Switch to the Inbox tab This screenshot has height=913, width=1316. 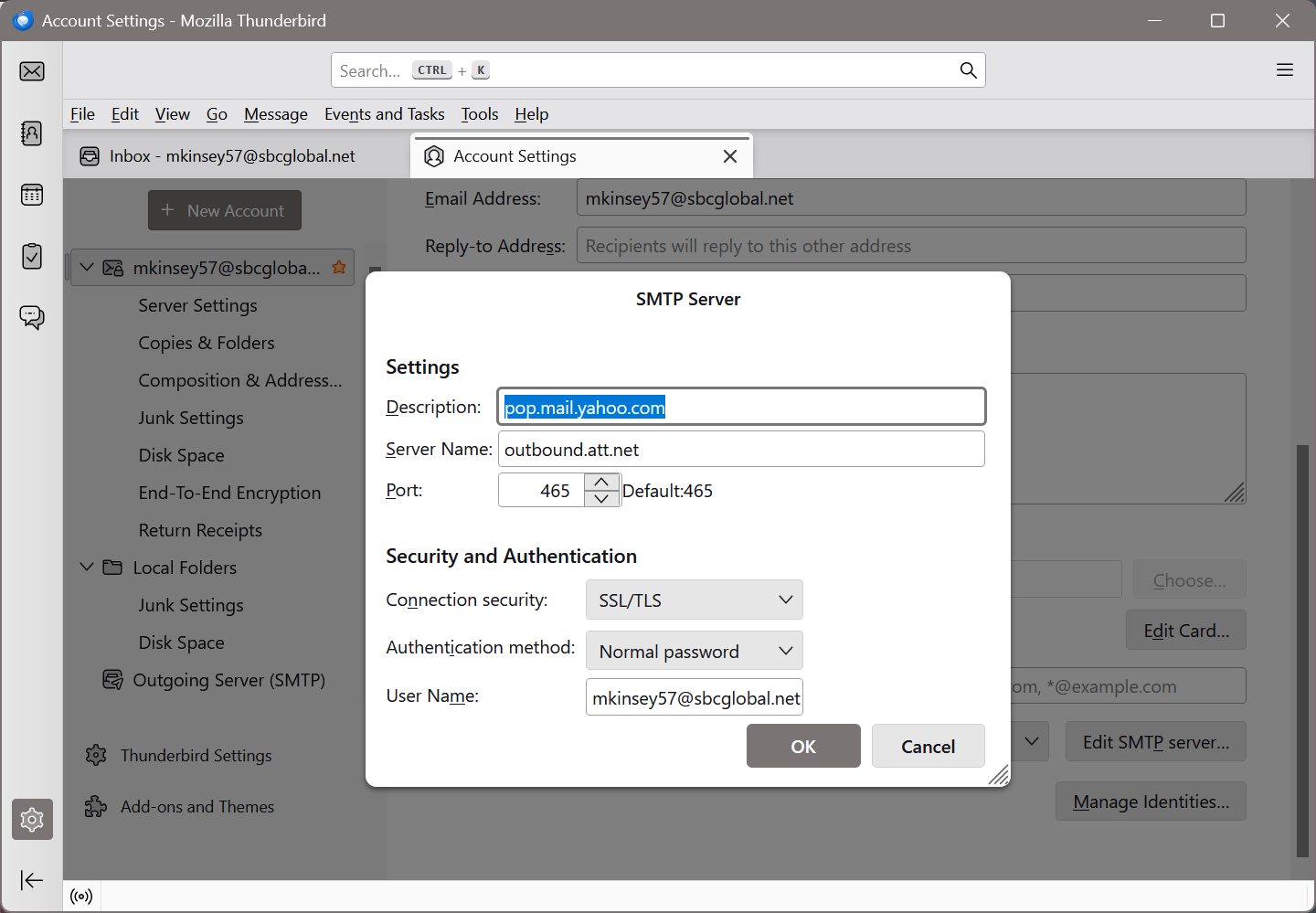click(233, 156)
